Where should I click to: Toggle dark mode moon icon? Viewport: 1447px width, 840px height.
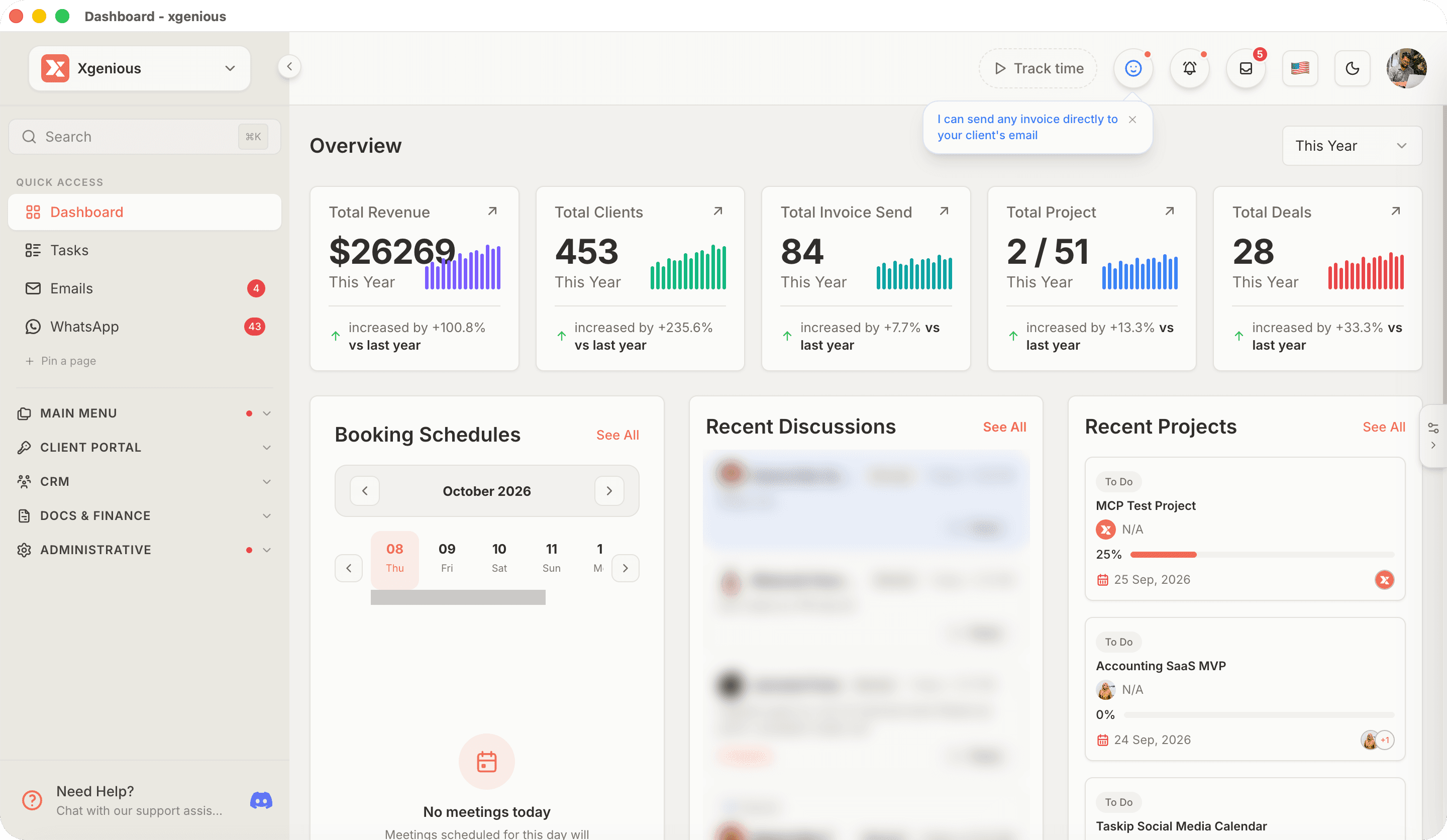pyautogui.click(x=1352, y=68)
